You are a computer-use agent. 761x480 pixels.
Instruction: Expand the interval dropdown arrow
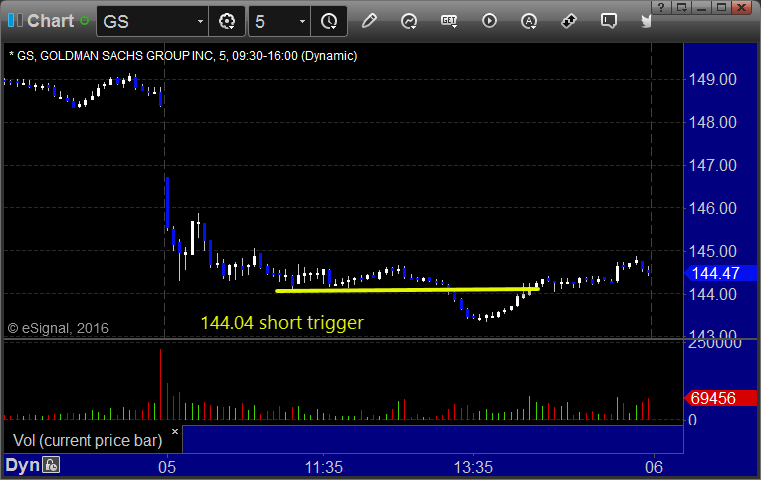[302, 21]
